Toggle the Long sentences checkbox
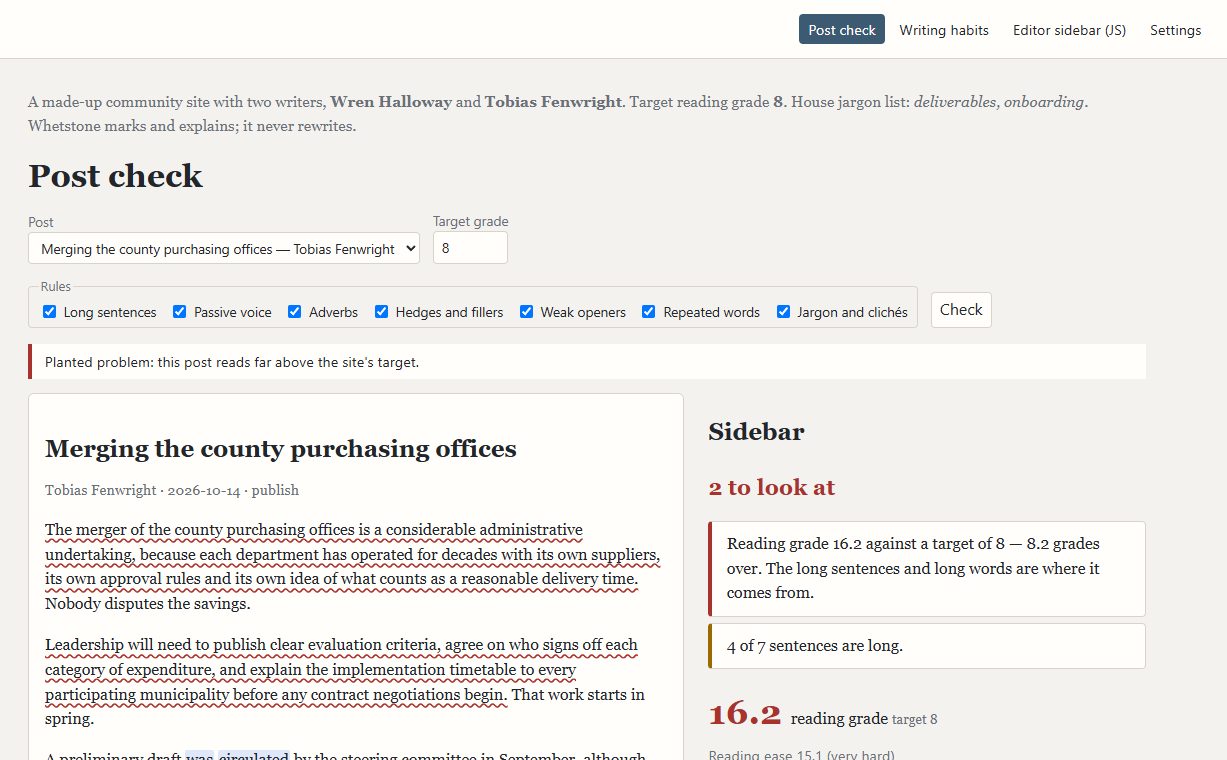1227x760 pixels. 50,312
